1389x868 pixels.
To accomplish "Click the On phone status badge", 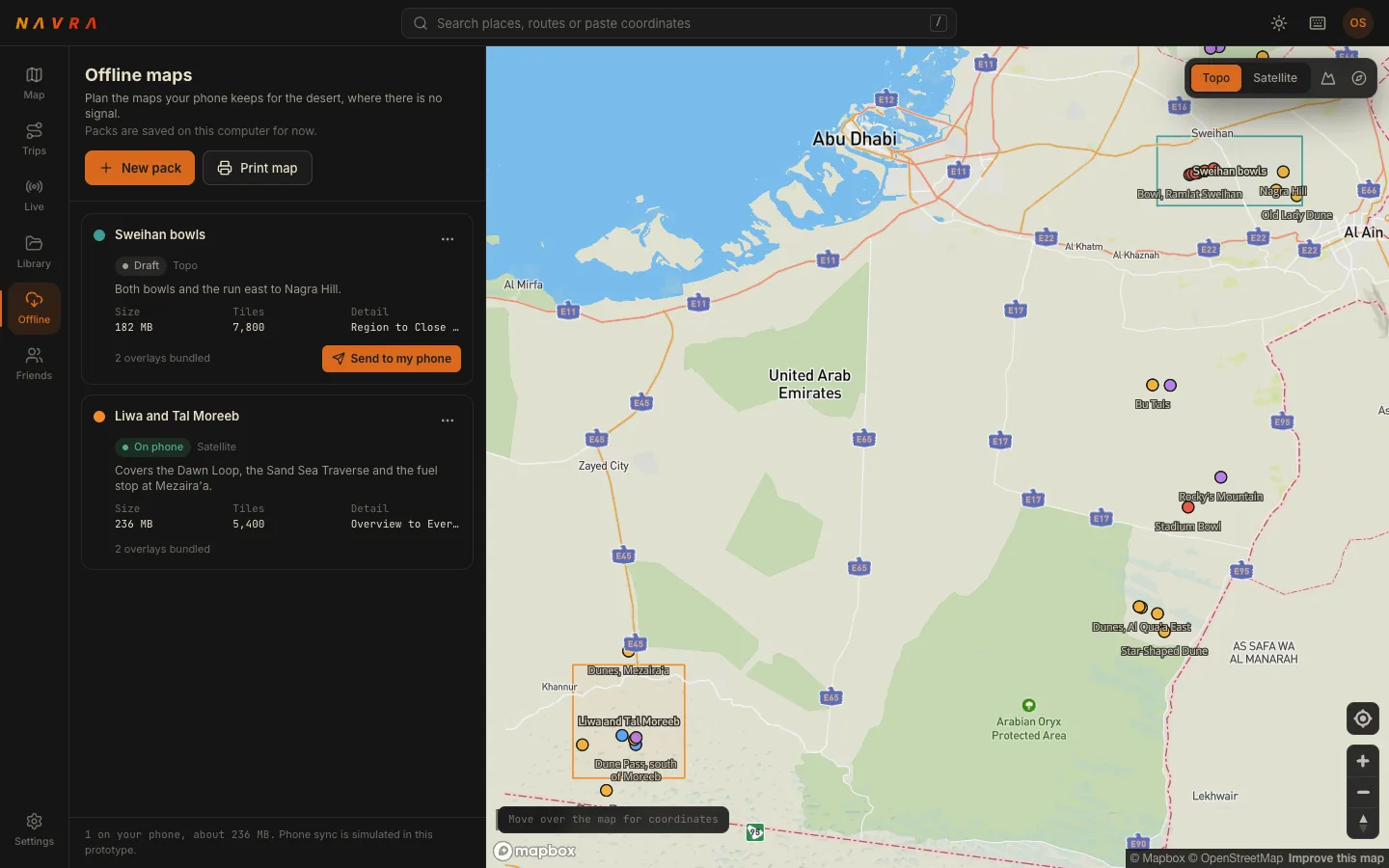I will pos(152,447).
